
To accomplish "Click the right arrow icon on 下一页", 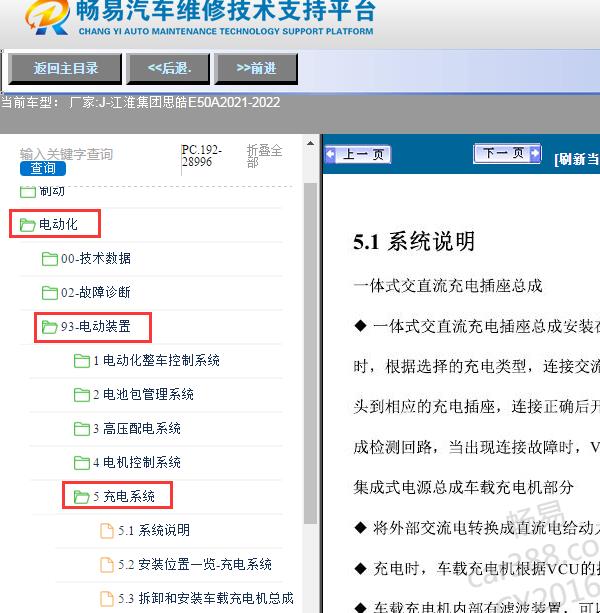I will click(x=535, y=153).
